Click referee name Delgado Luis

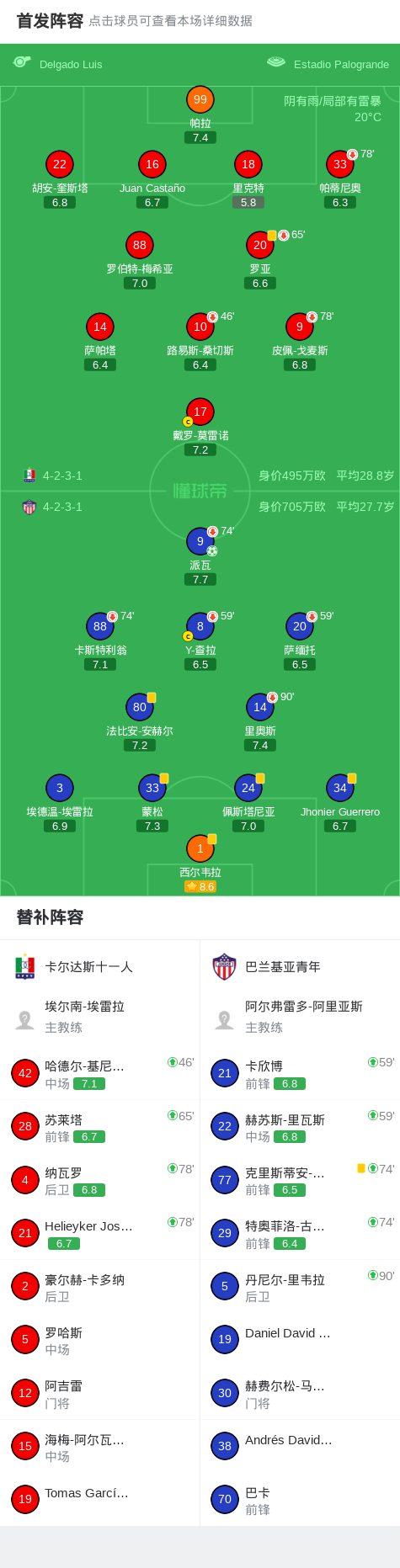pos(71,64)
